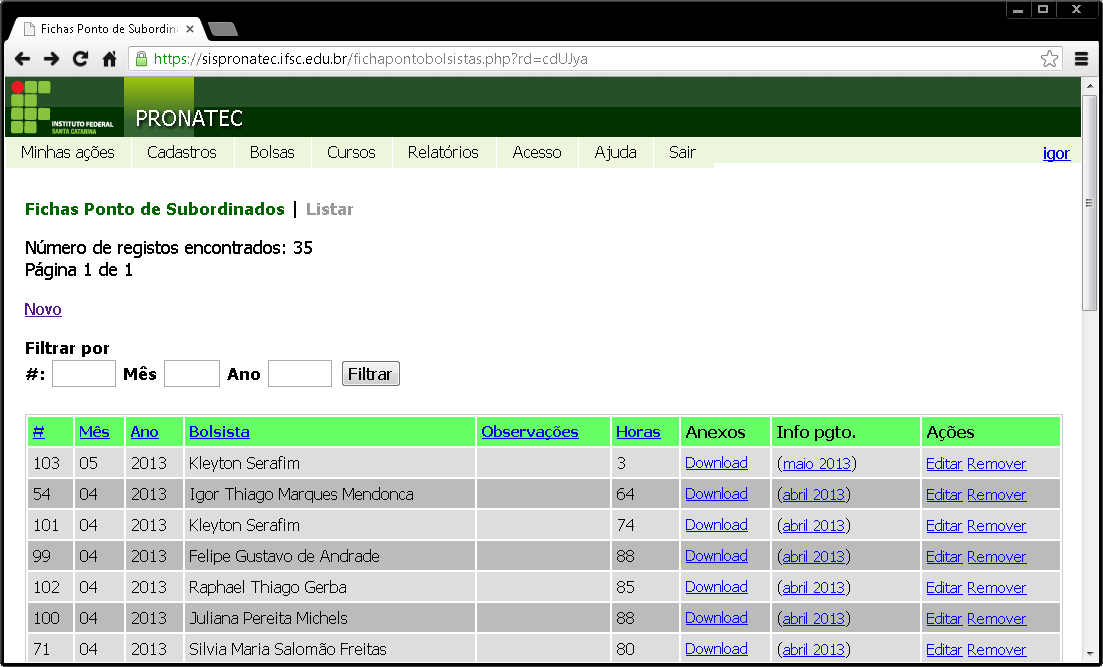
Task: Click the Filtrar button
Action: point(370,374)
